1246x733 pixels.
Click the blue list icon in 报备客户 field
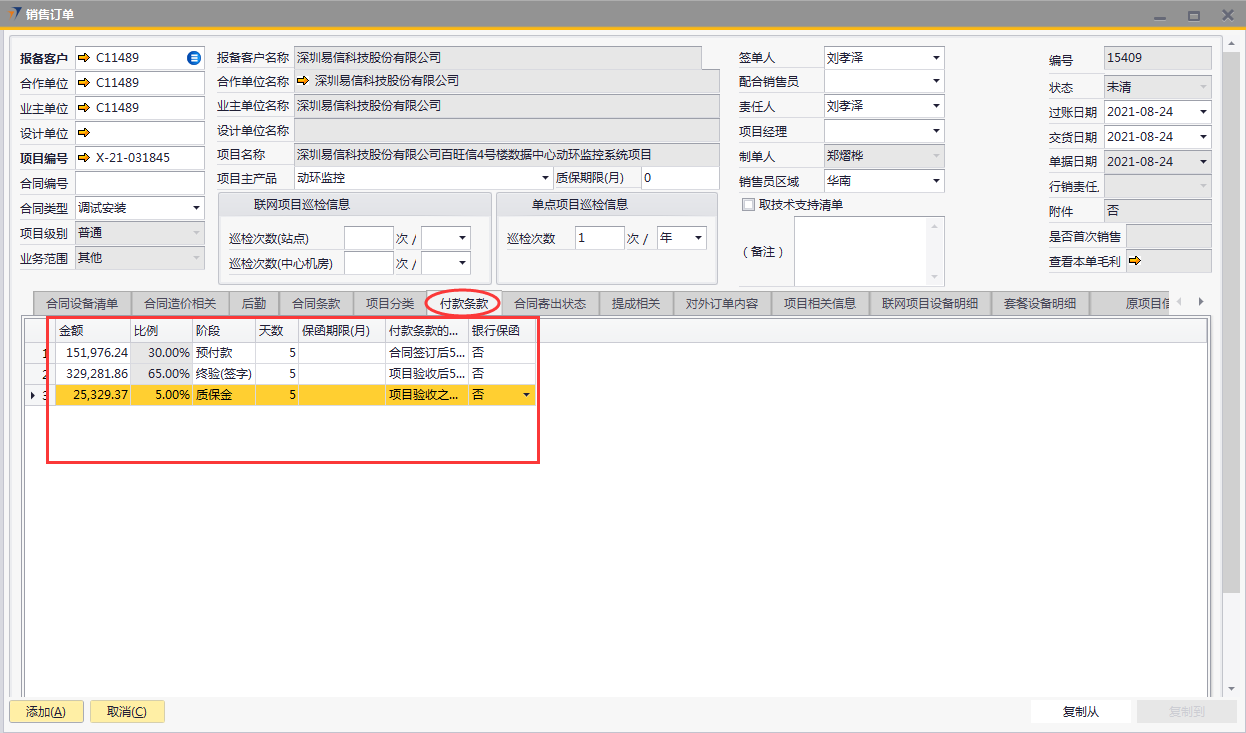tap(194, 58)
